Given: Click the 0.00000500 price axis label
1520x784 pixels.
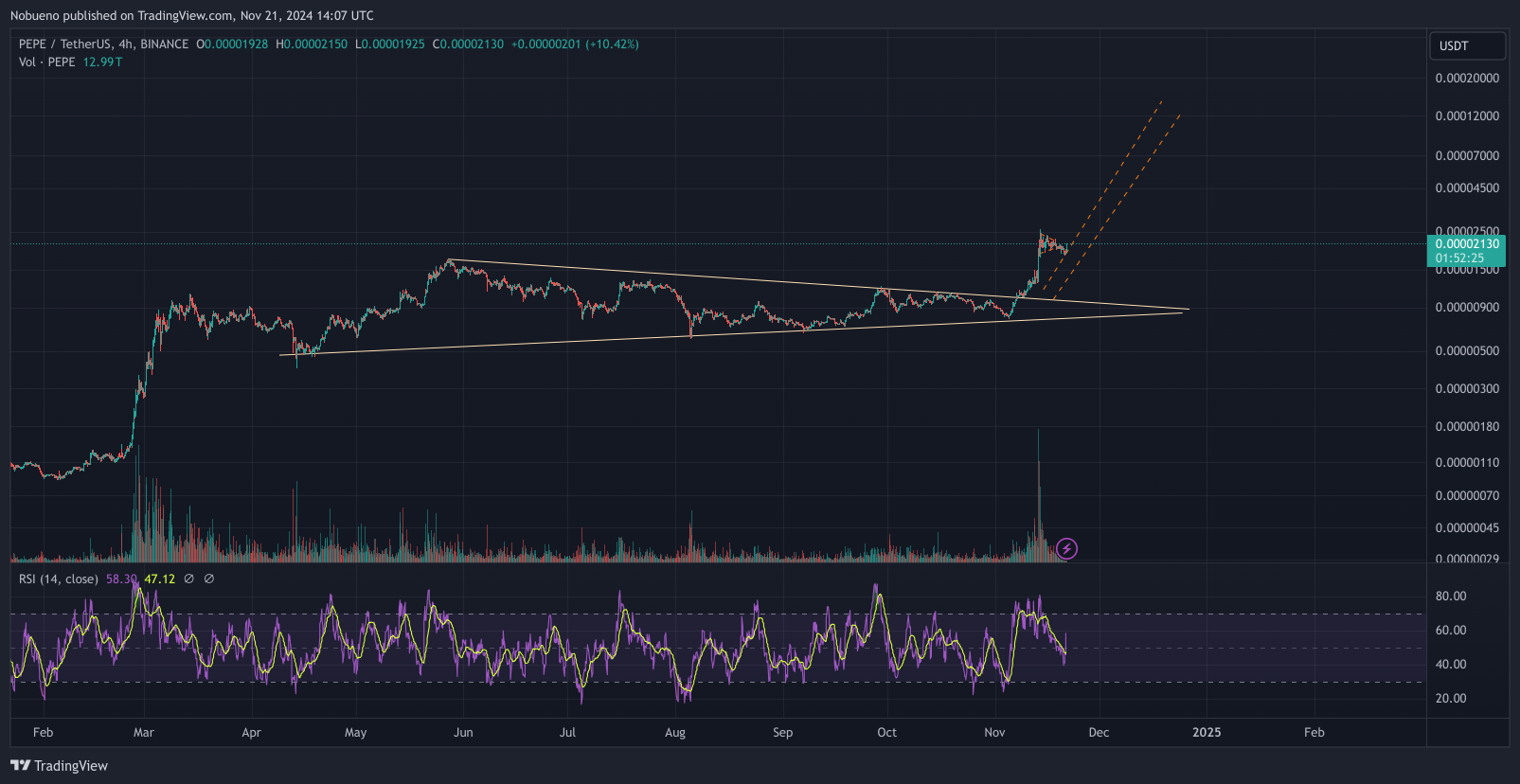Looking at the screenshot, I should (x=1467, y=351).
